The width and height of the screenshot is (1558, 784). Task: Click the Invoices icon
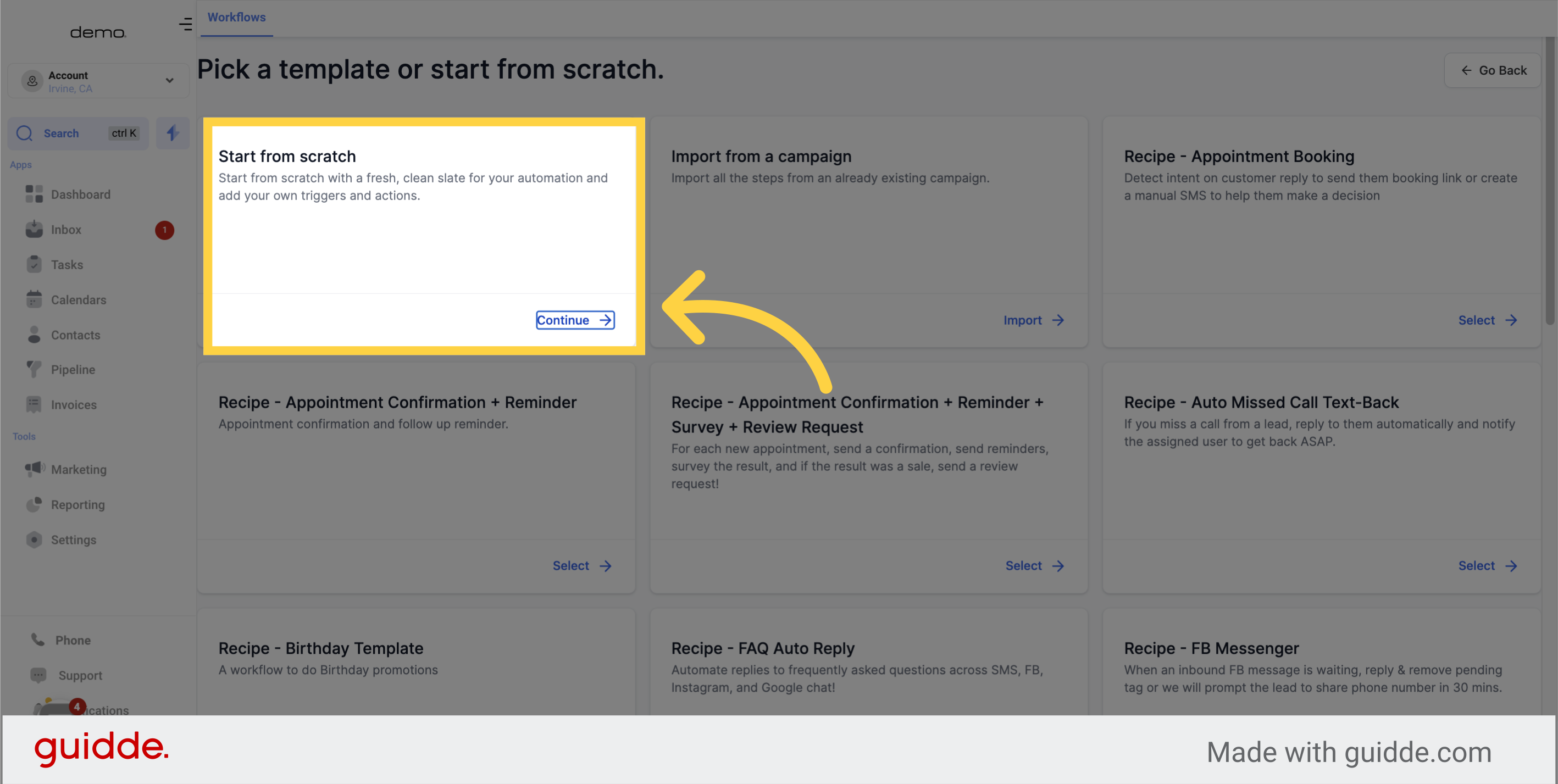(34, 404)
